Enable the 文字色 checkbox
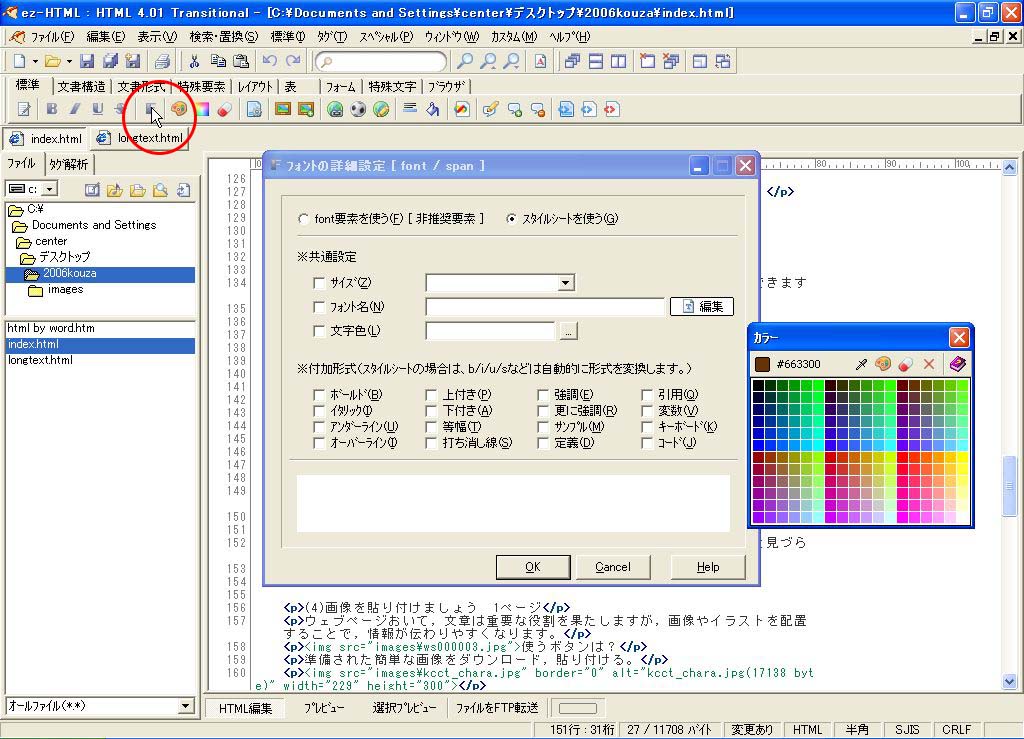Screen dimensions: 1024x739 [x=319, y=331]
